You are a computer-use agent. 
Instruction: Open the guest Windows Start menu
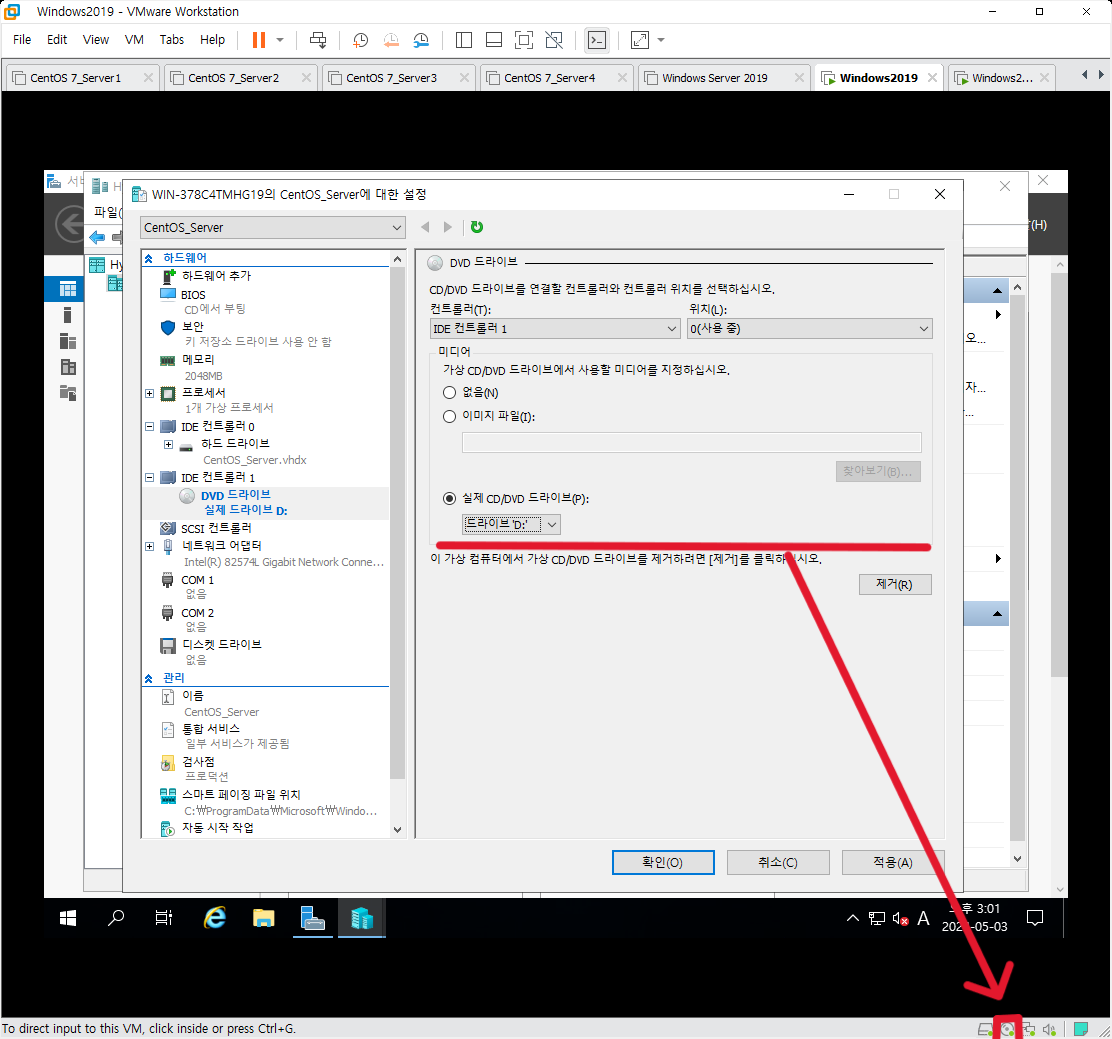click(x=68, y=918)
